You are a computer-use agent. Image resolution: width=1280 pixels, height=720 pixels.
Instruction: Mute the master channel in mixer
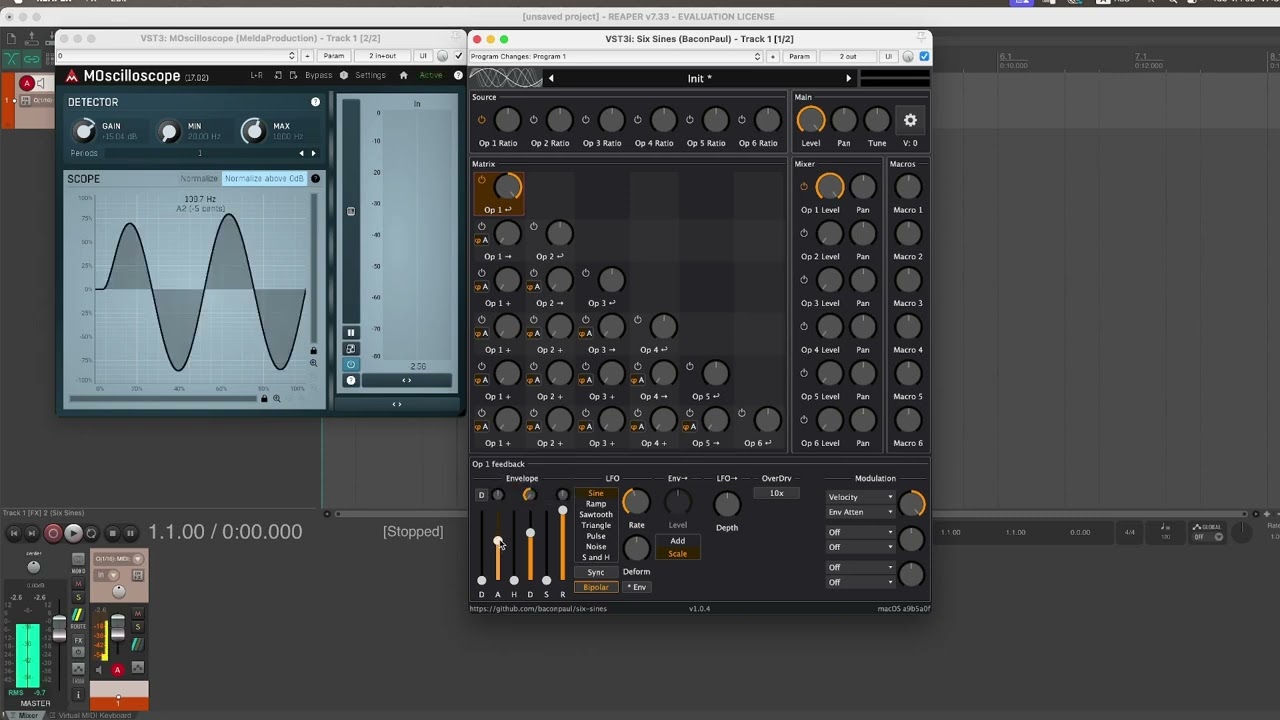[x=78, y=584]
